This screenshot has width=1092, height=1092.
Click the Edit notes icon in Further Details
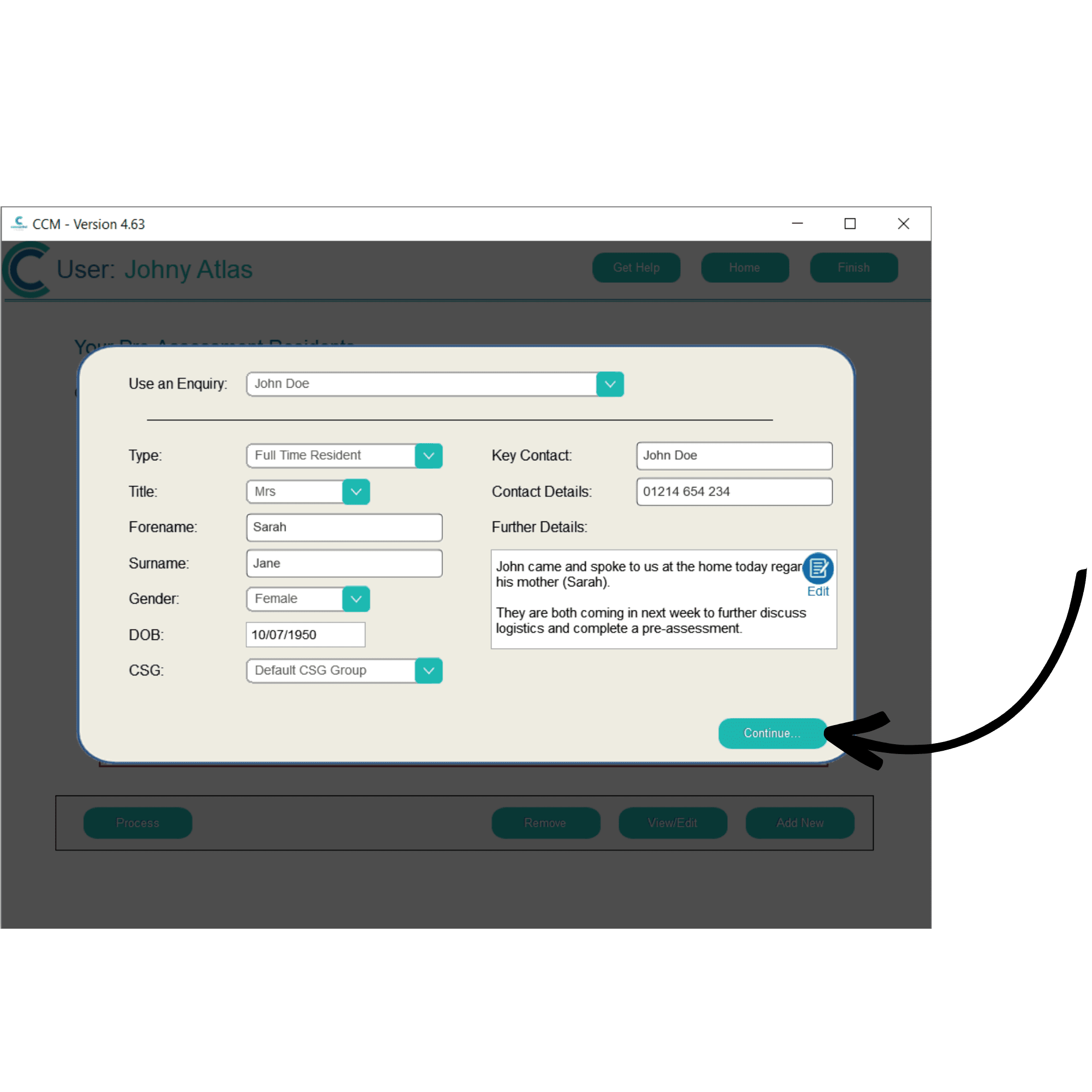pyautogui.click(x=817, y=568)
